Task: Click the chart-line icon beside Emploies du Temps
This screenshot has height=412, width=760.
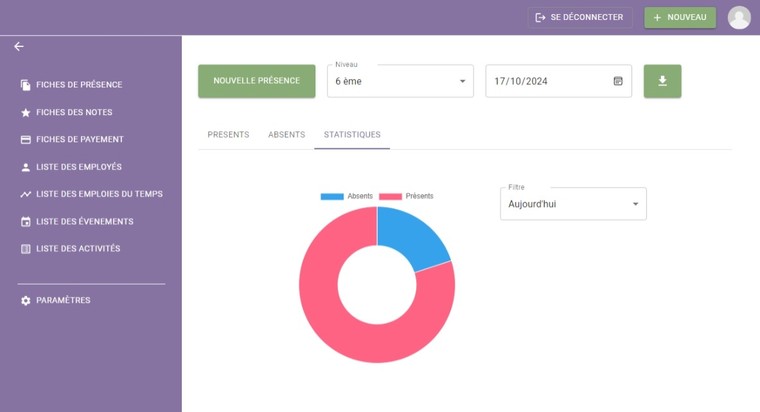Action: click(26, 194)
